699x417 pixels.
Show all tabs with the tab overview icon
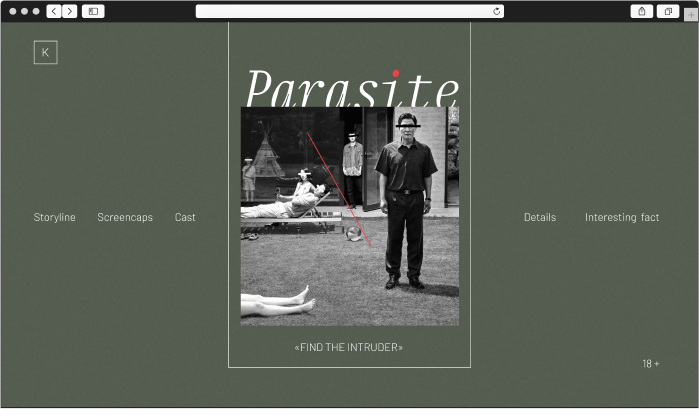(x=668, y=11)
